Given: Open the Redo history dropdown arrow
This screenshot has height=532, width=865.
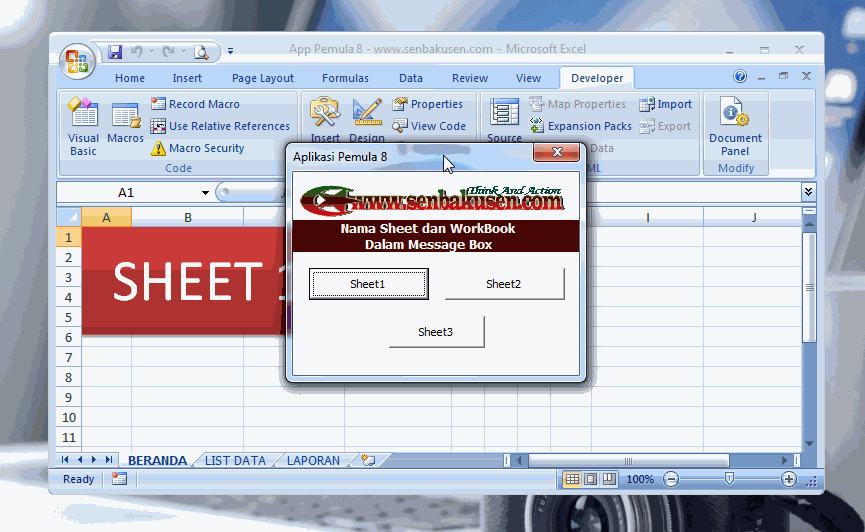Looking at the screenshot, I should pos(183,52).
